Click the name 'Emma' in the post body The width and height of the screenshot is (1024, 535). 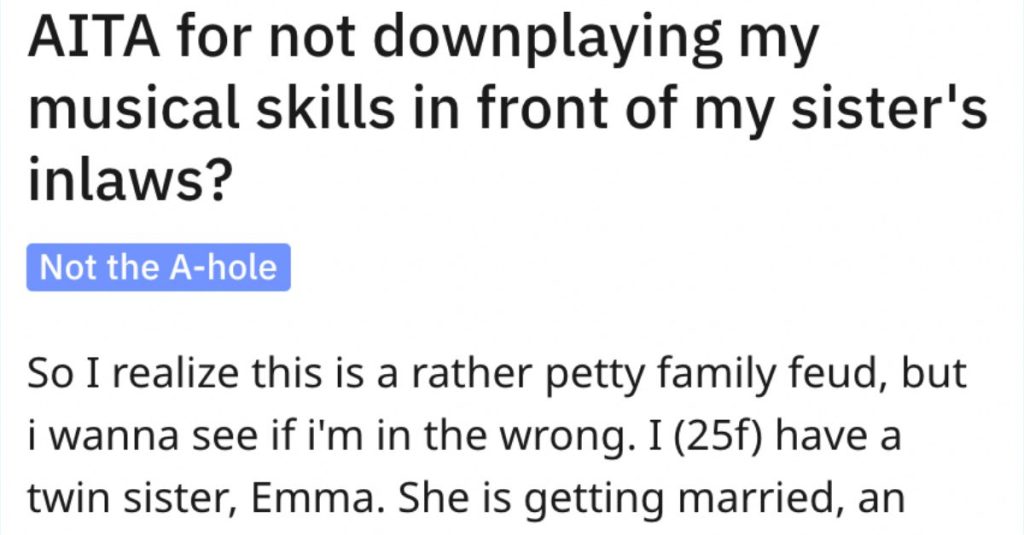[x=312, y=498]
